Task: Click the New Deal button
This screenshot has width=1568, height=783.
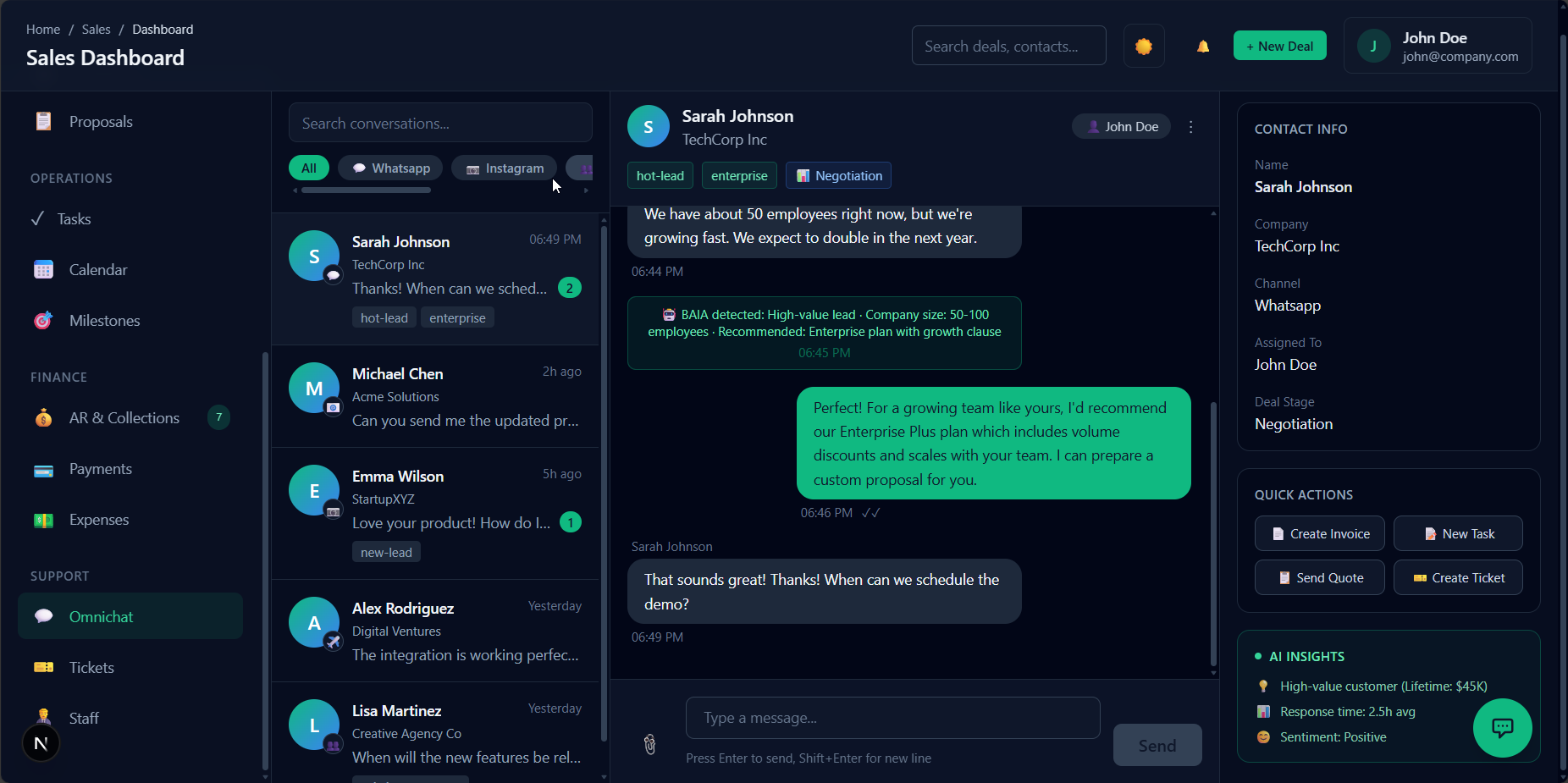Action: [1280, 46]
